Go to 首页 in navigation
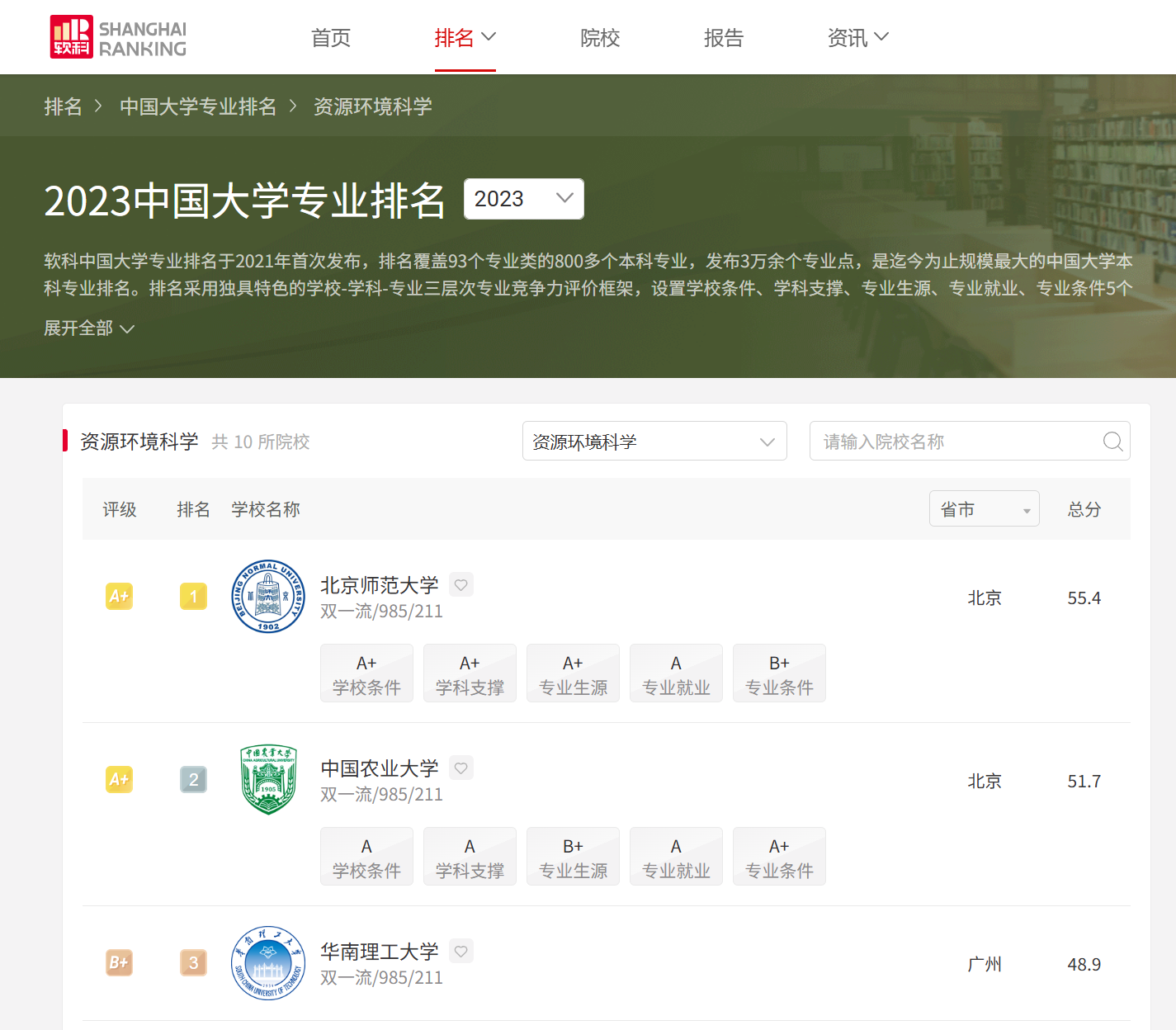The width and height of the screenshot is (1176, 1030). point(331,38)
